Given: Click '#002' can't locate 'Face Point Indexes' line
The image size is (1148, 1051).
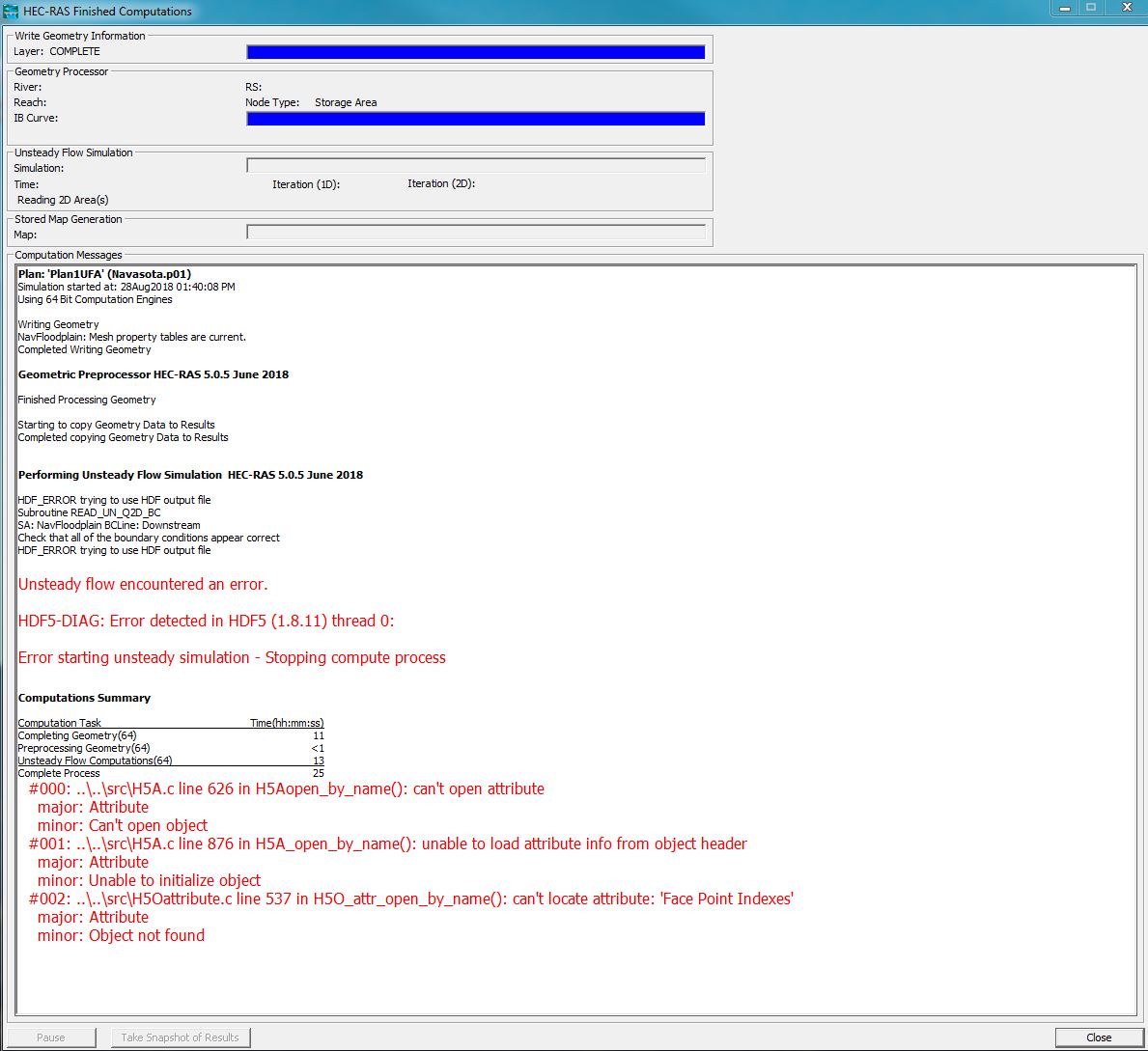Looking at the screenshot, I should click(x=410, y=899).
